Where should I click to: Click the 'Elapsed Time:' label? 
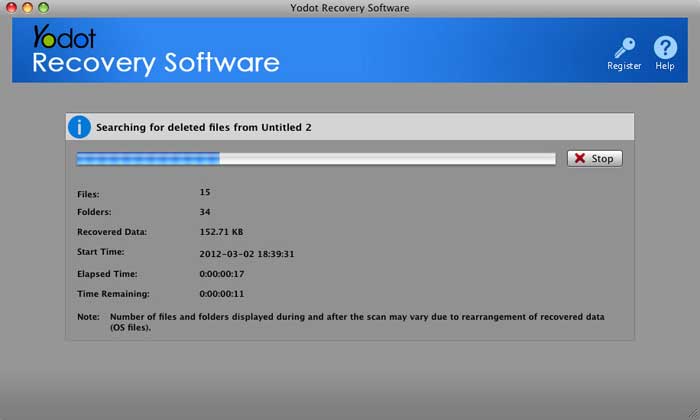pyautogui.click(x=107, y=274)
